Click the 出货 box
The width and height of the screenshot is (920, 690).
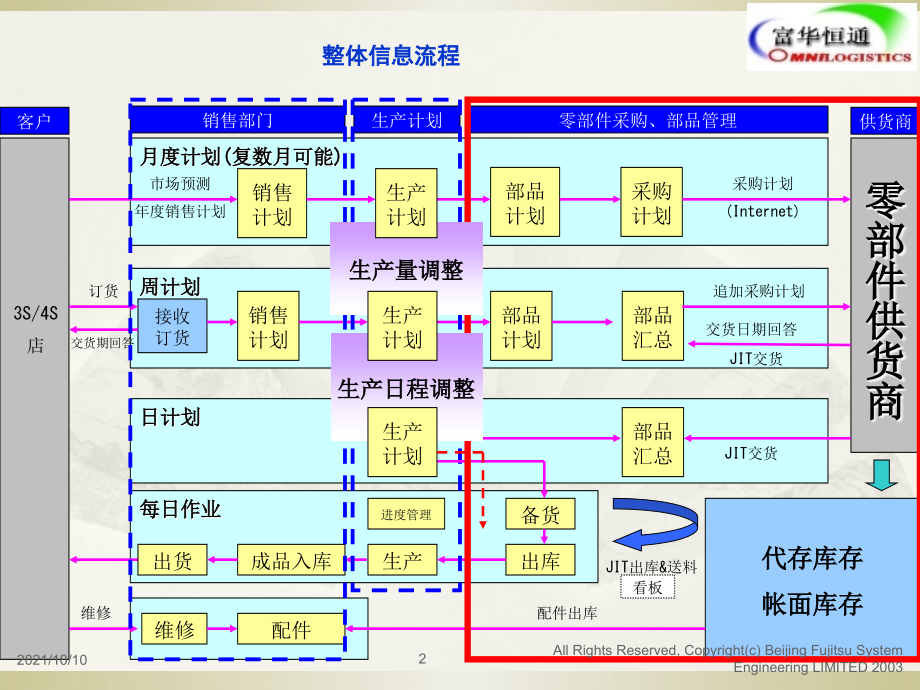click(172, 560)
